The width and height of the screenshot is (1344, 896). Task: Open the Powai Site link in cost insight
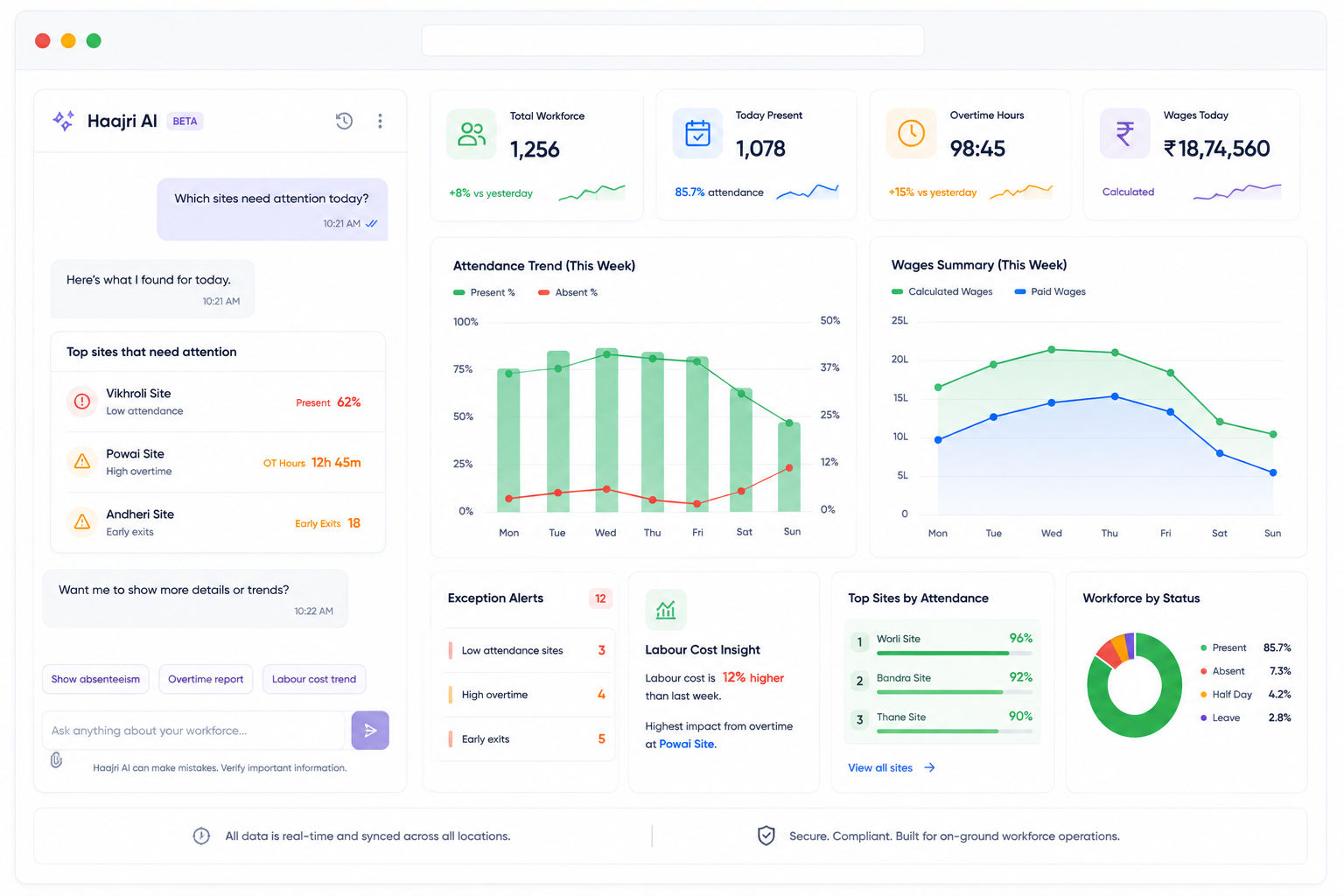687,744
